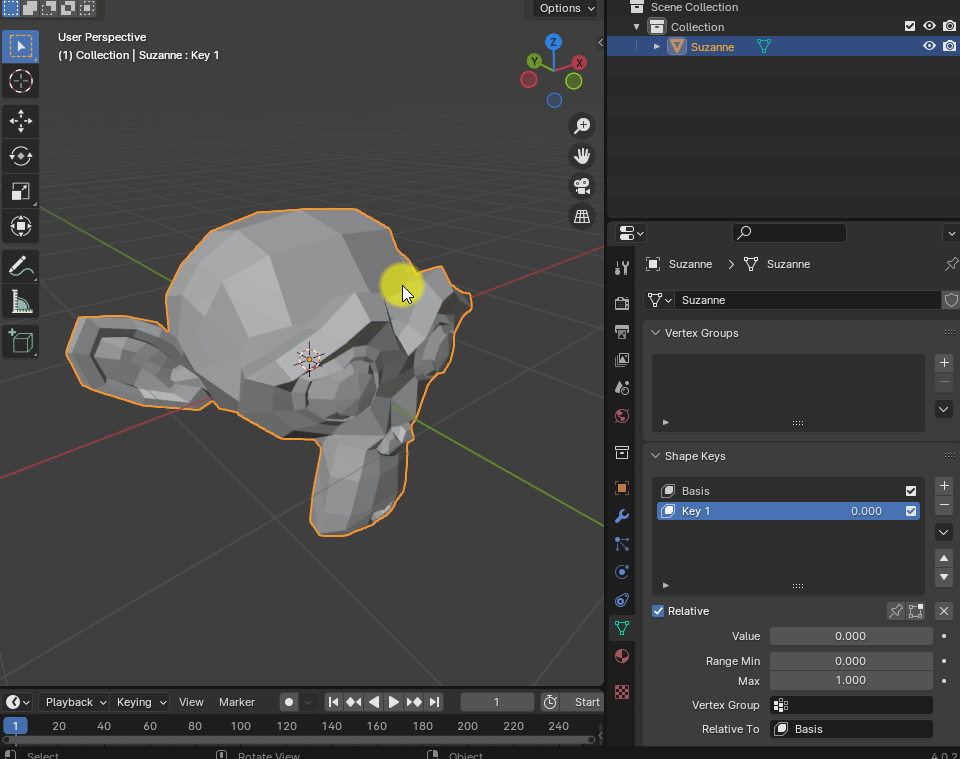Collapse the Shape Keys panel
Screen dimensions: 960x759
tap(655, 456)
